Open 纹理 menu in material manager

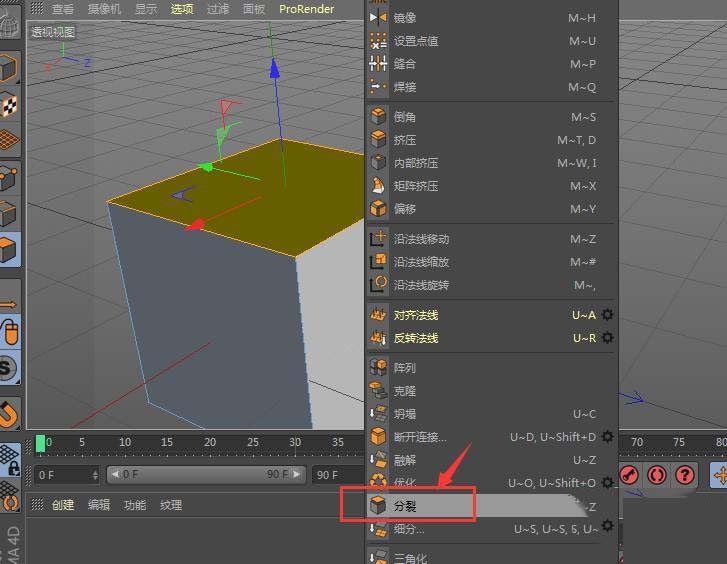pyautogui.click(x=171, y=505)
